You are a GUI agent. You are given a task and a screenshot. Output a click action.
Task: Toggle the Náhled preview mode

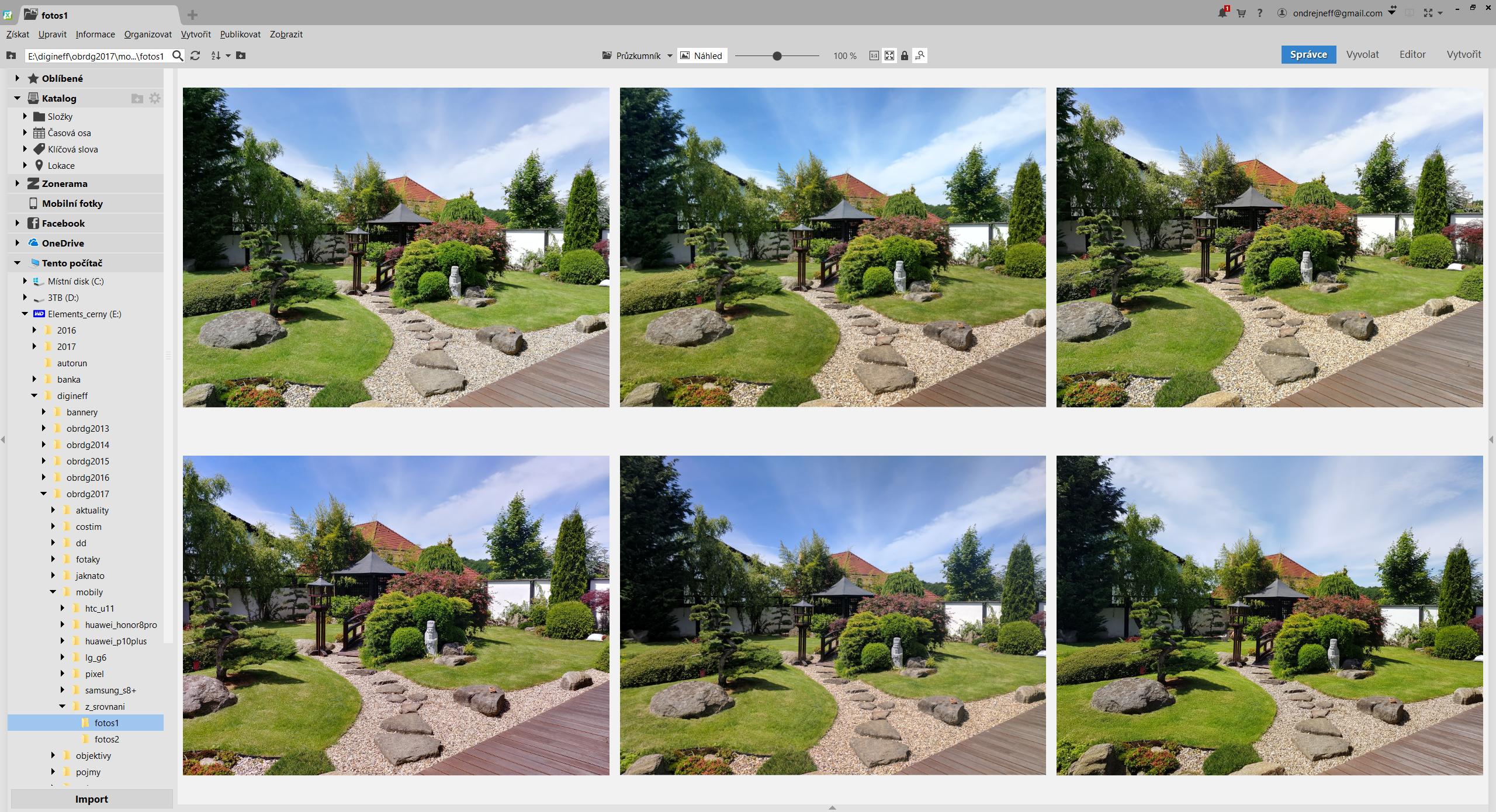coord(702,55)
